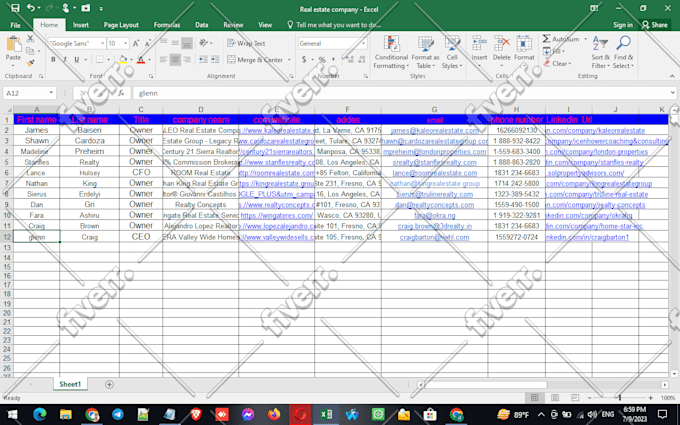Click Sign in
680x425 pixels.
pos(623,25)
